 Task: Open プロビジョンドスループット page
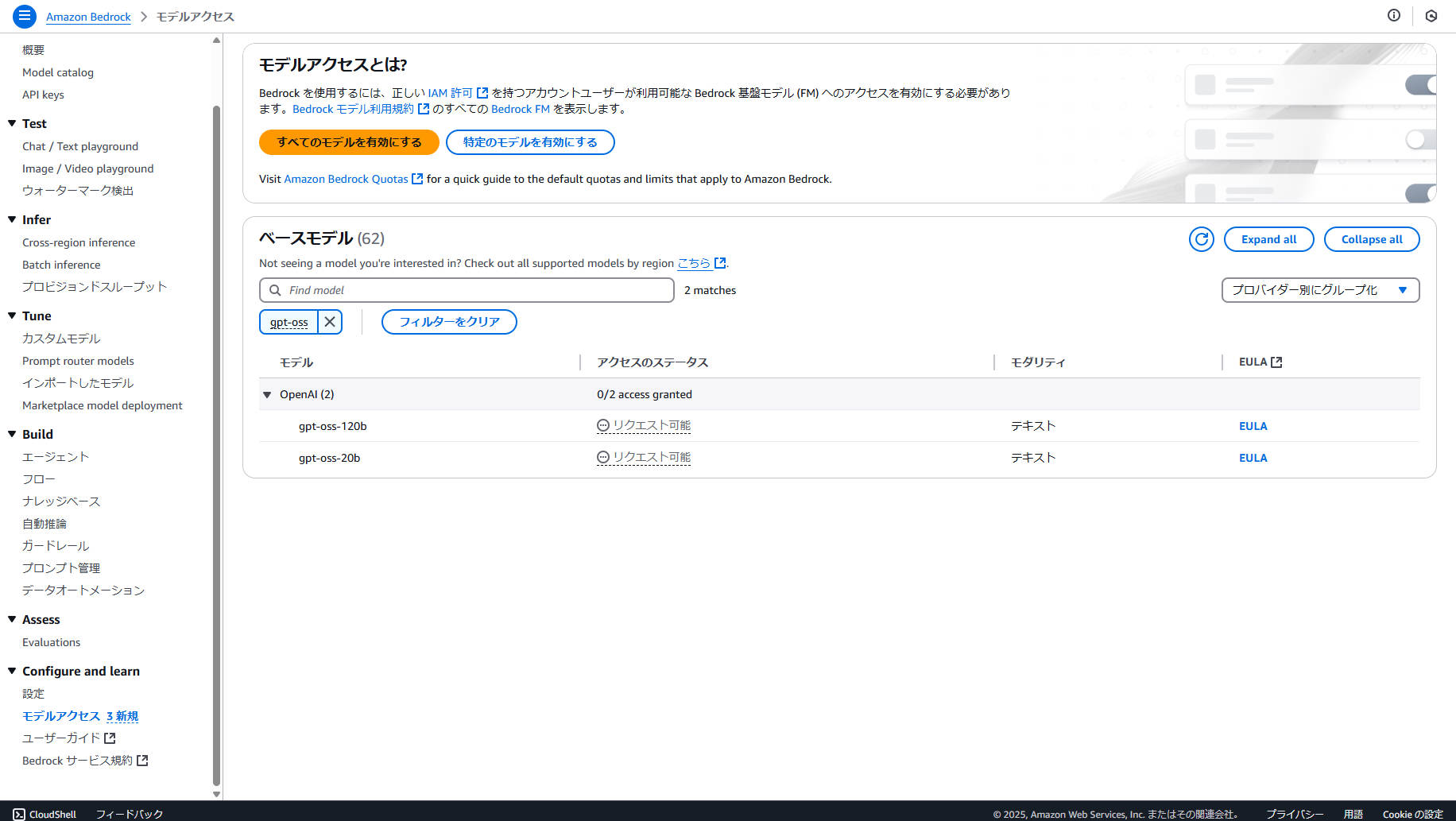point(95,287)
